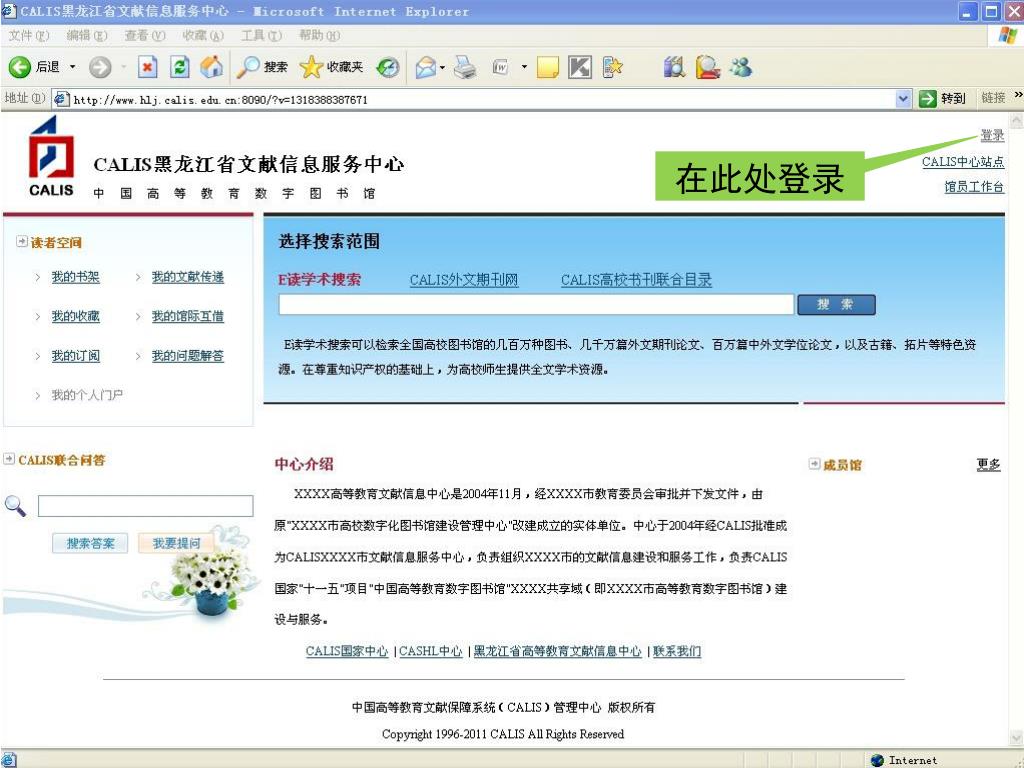Viewport: 1024px width, 768px height.
Task: Click the Internet zone globe in status bar
Action: pos(877,760)
